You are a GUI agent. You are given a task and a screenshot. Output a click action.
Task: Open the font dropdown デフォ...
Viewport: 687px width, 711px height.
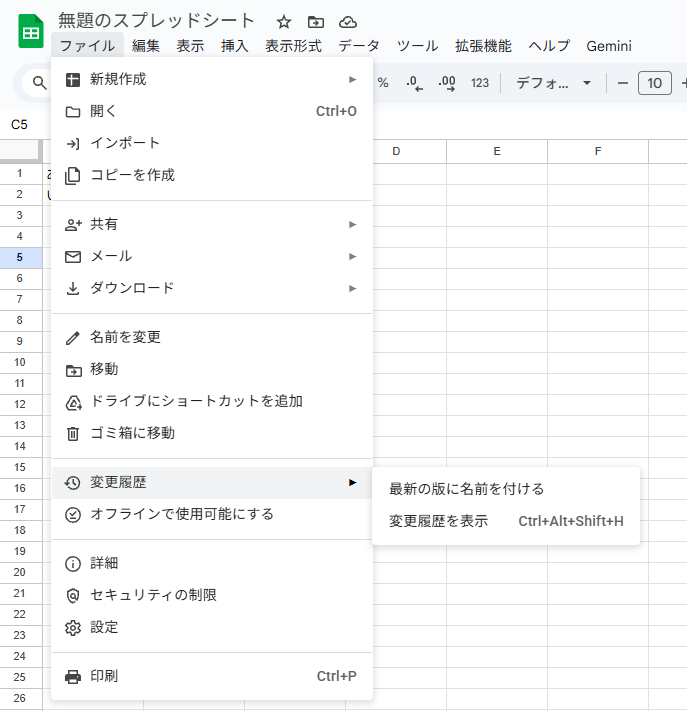click(x=553, y=83)
